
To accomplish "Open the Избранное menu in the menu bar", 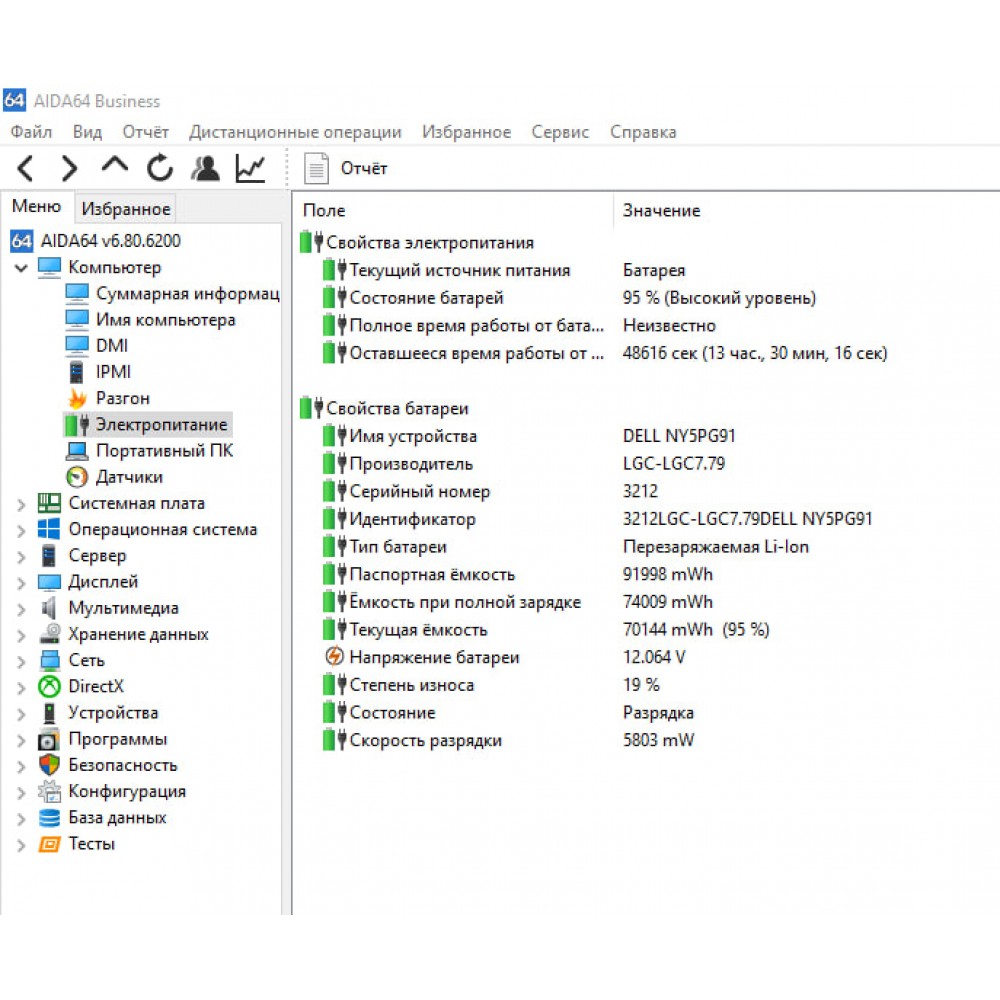I will tap(467, 132).
